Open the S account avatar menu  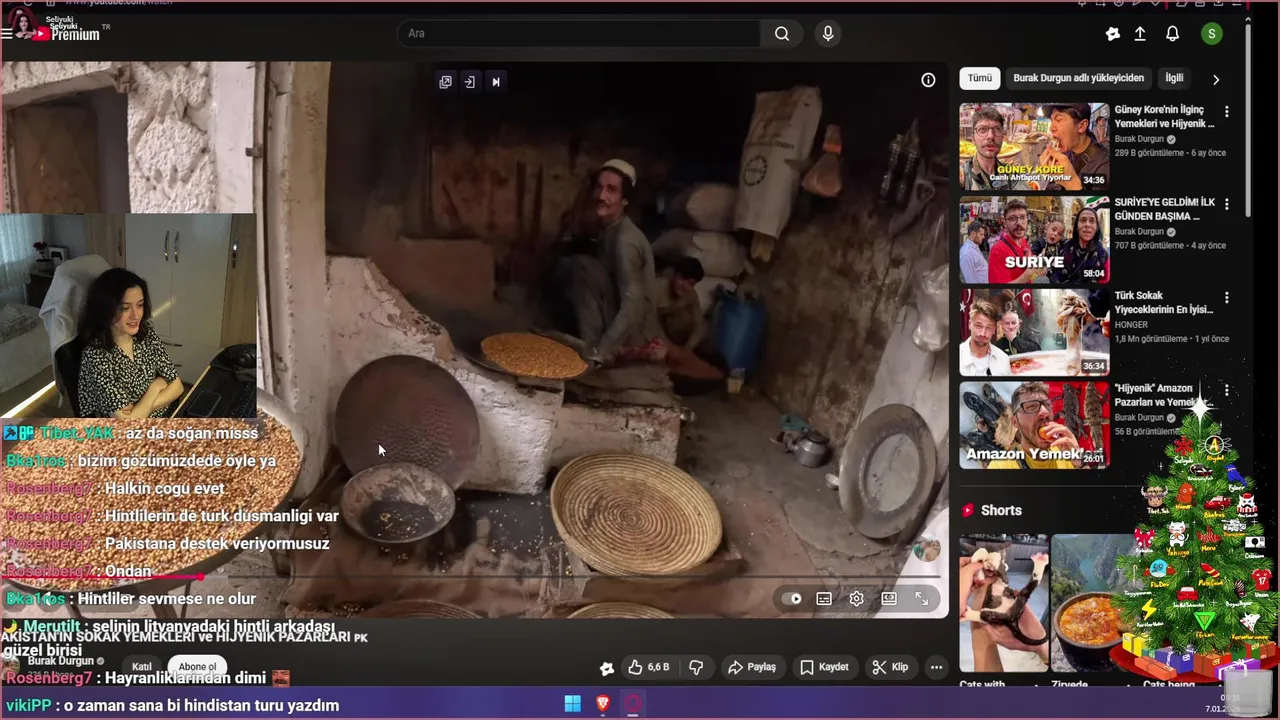(x=1212, y=34)
